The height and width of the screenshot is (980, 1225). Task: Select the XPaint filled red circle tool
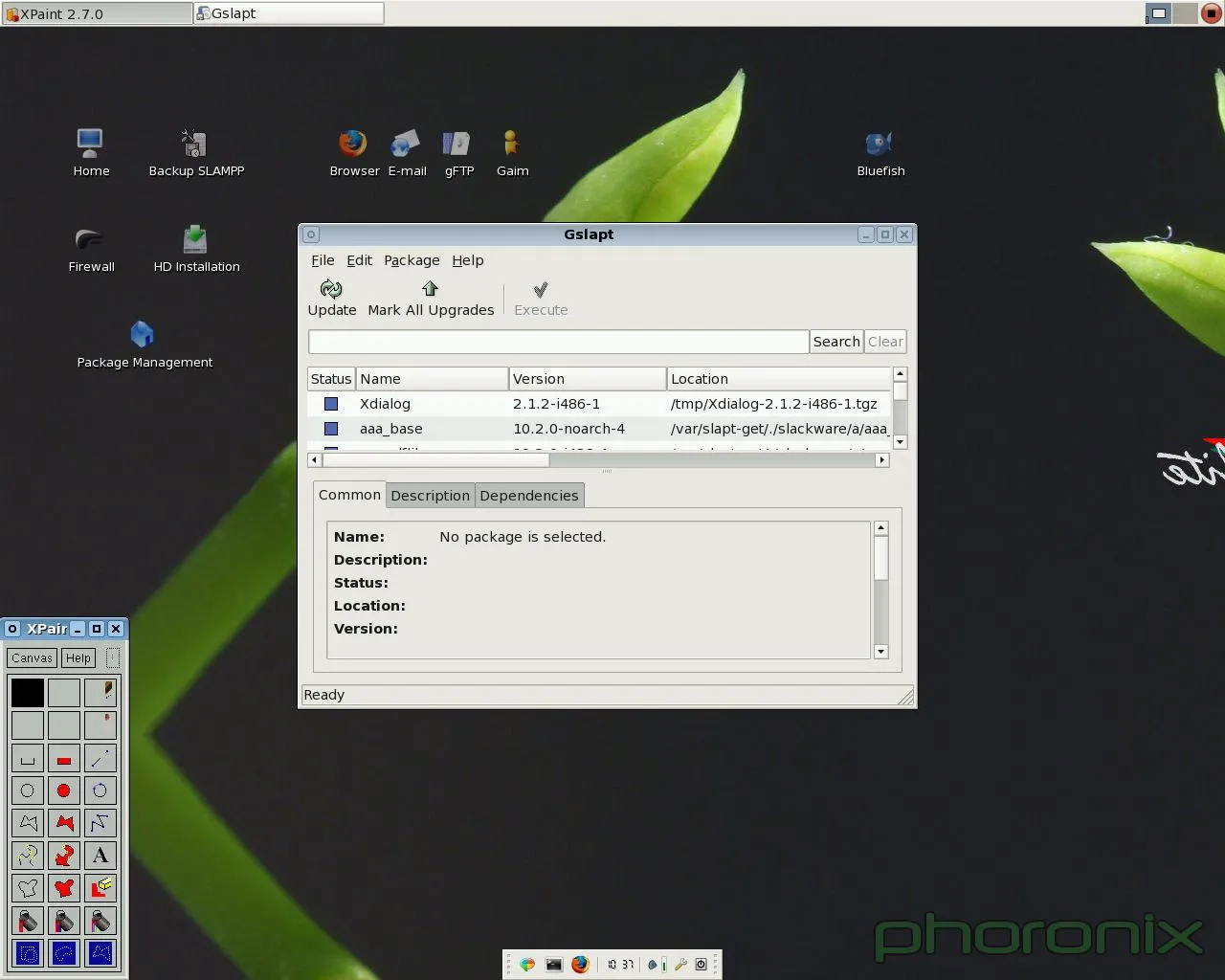click(64, 791)
